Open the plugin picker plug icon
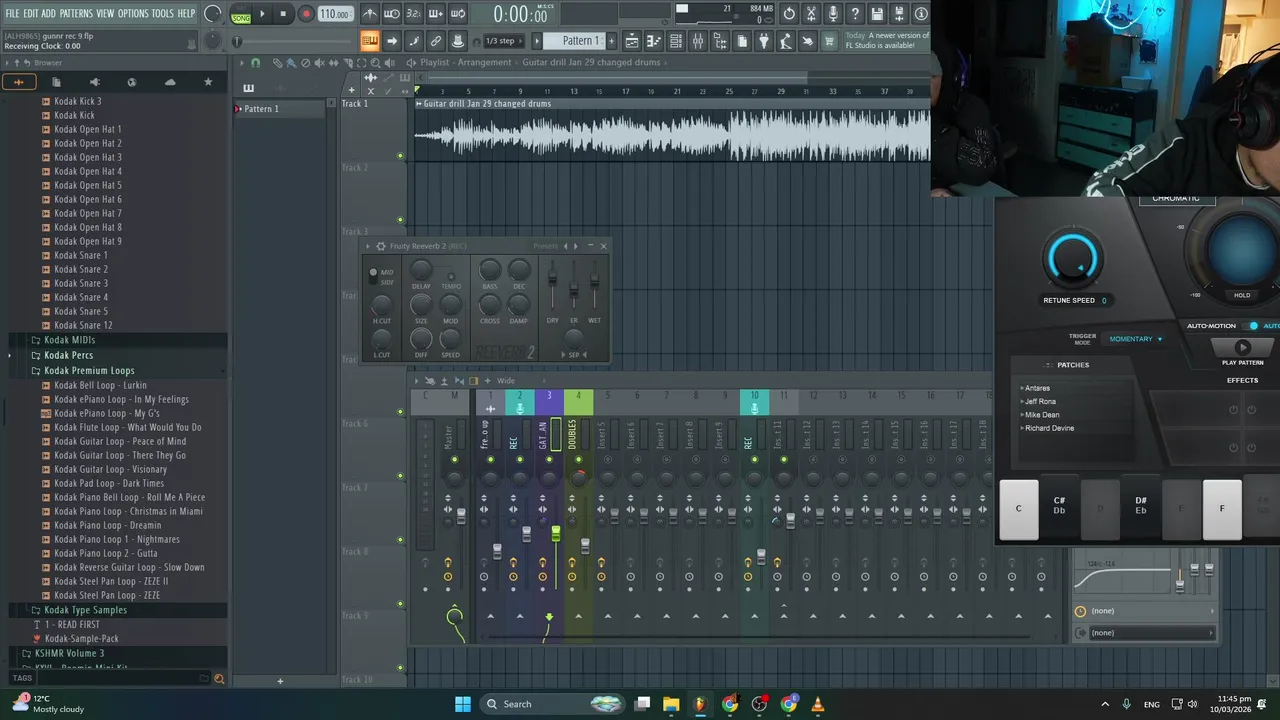The width and height of the screenshot is (1280, 720). pos(764,41)
